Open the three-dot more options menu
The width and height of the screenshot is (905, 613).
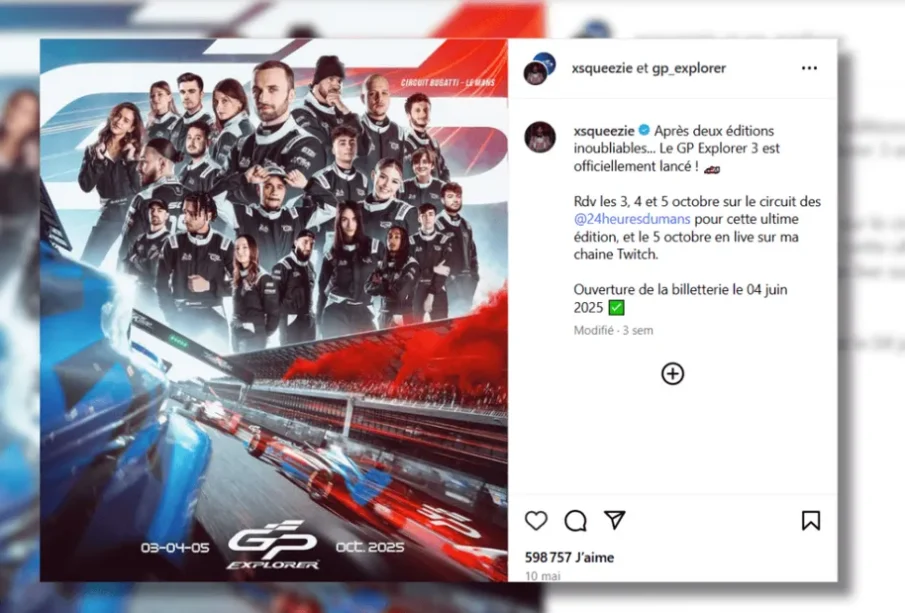(809, 68)
